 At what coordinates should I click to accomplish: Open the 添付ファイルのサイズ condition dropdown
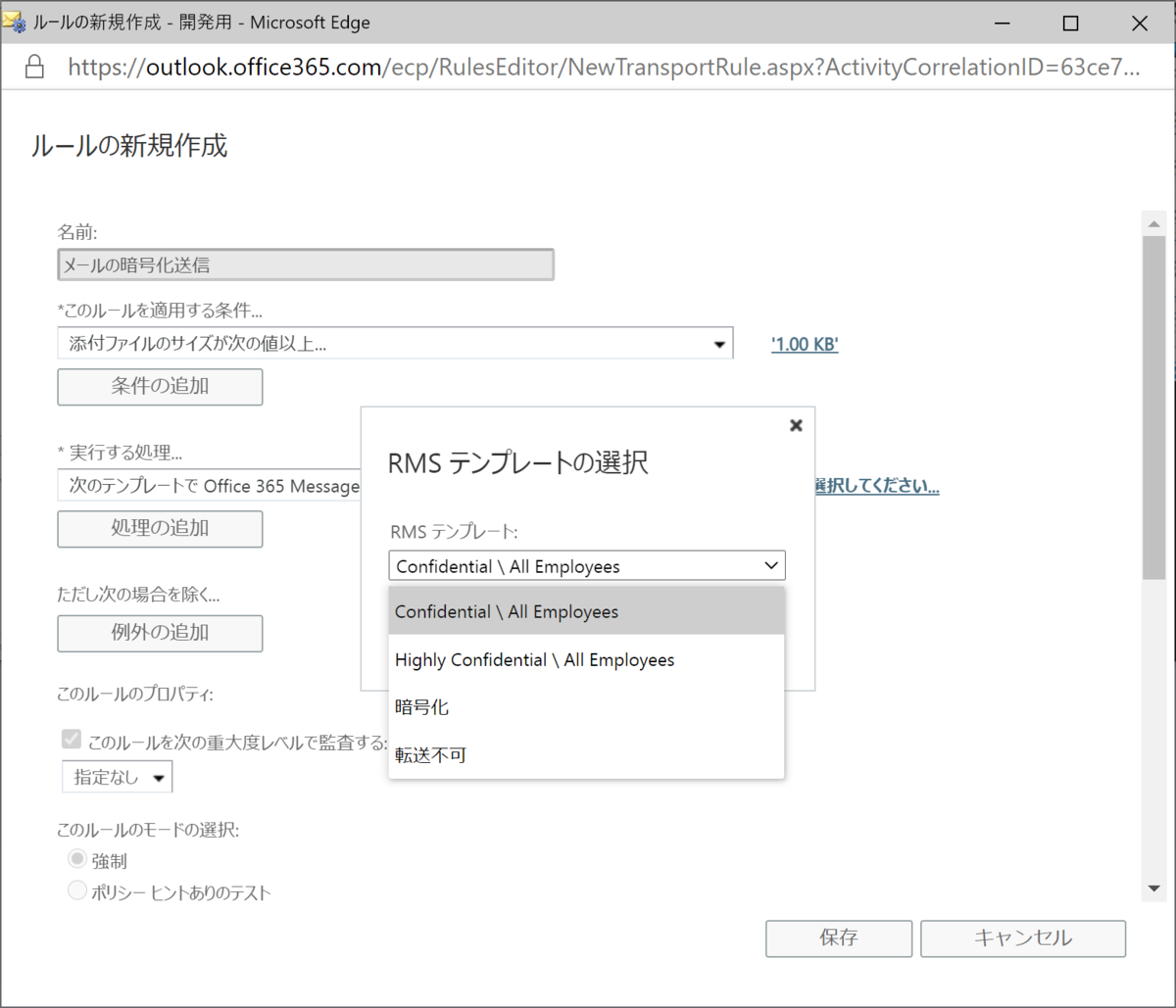(395, 344)
